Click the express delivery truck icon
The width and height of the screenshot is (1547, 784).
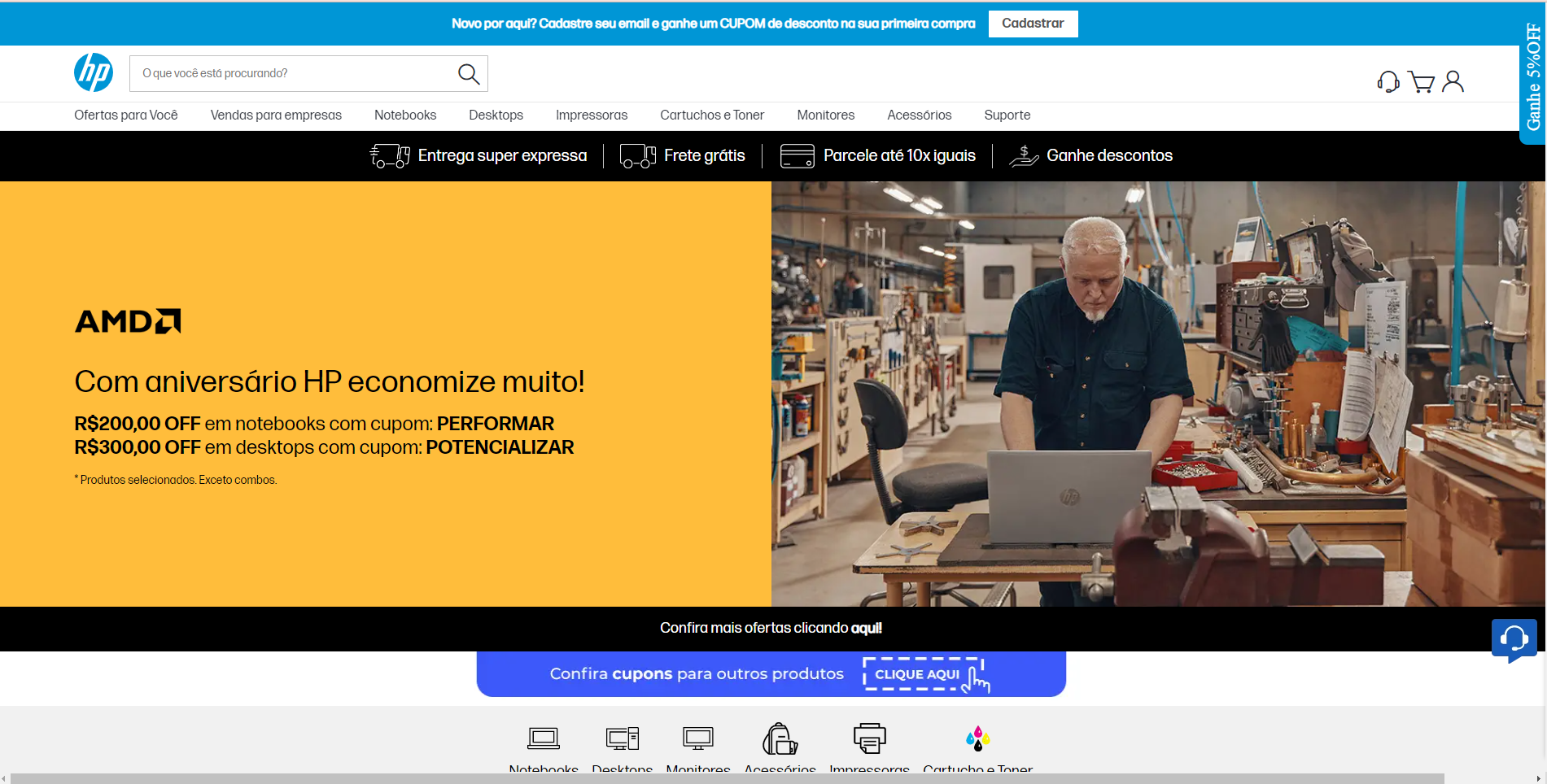coord(390,155)
